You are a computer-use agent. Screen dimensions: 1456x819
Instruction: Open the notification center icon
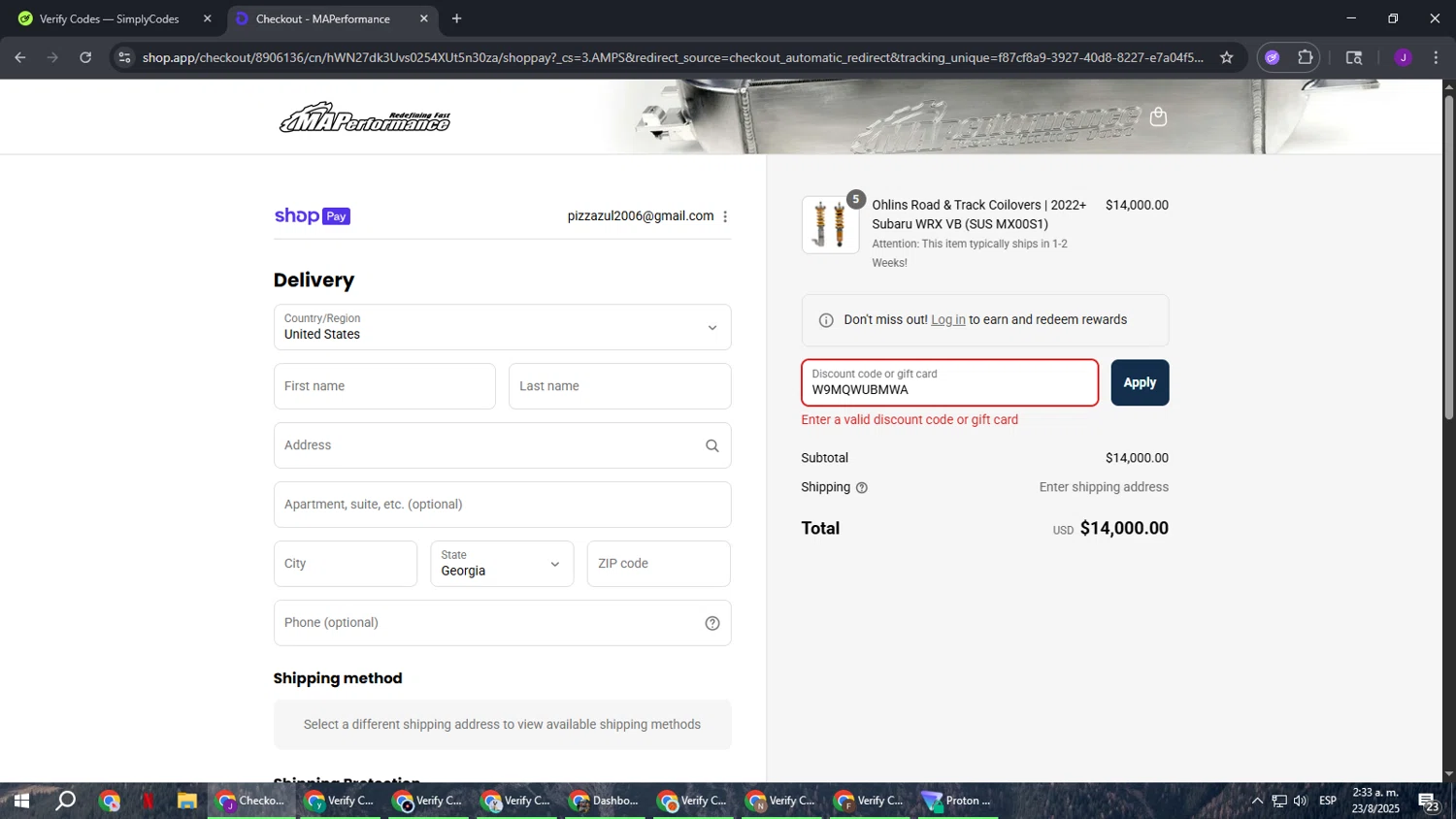click(x=1429, y=802)
